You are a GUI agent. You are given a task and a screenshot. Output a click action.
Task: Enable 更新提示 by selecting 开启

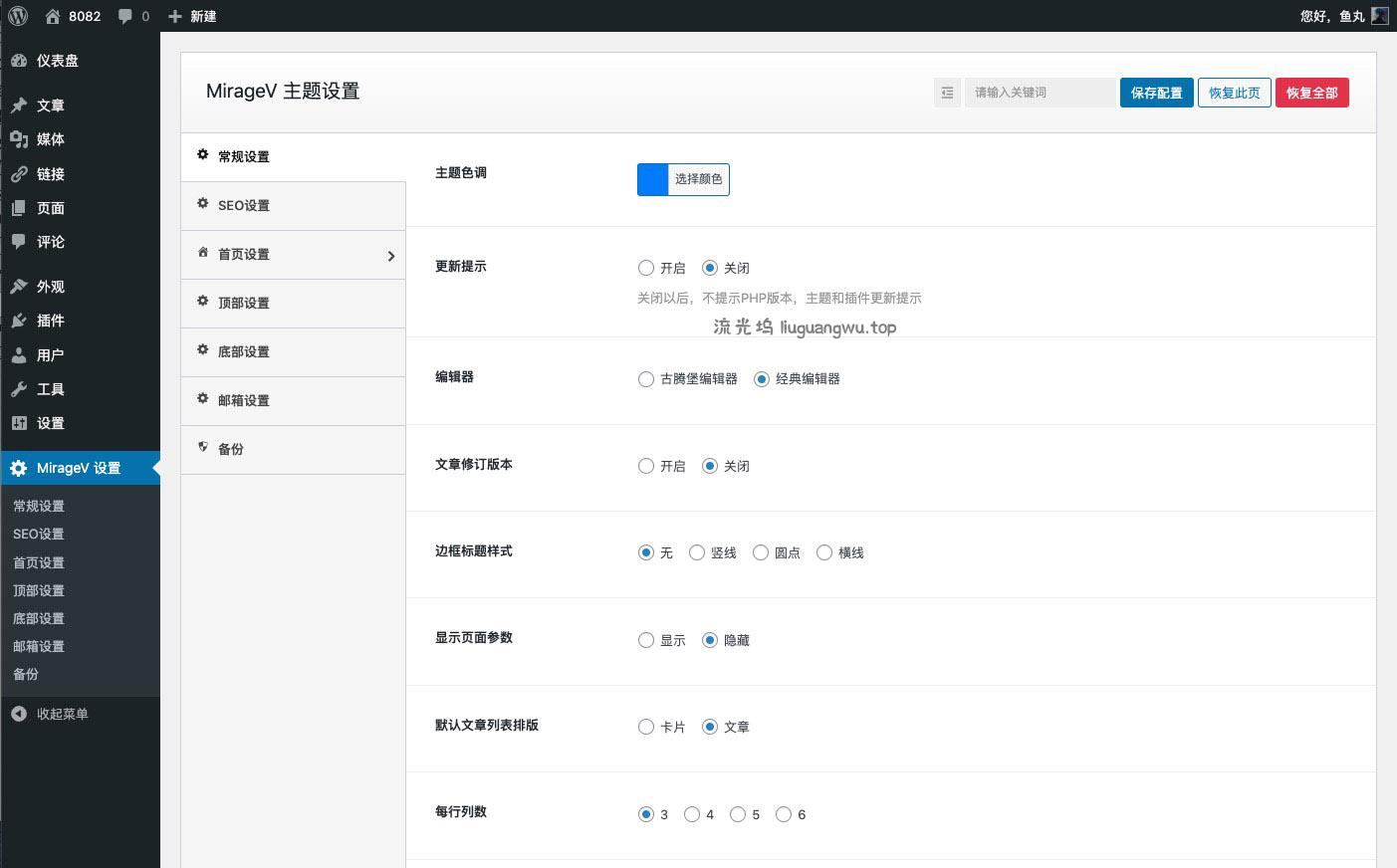[x=646, y=268]
